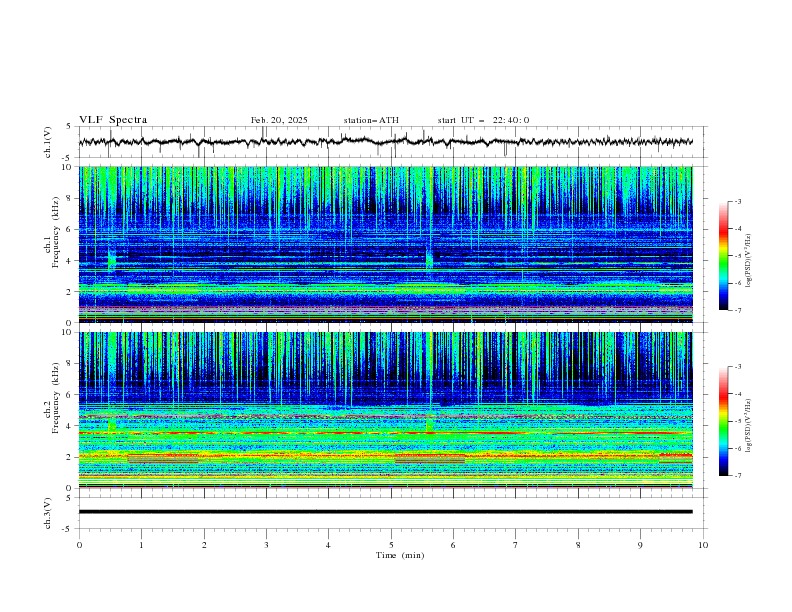Click time axis tick label "4"
Viewport: 792px width, 612px height.
(329, 545)
